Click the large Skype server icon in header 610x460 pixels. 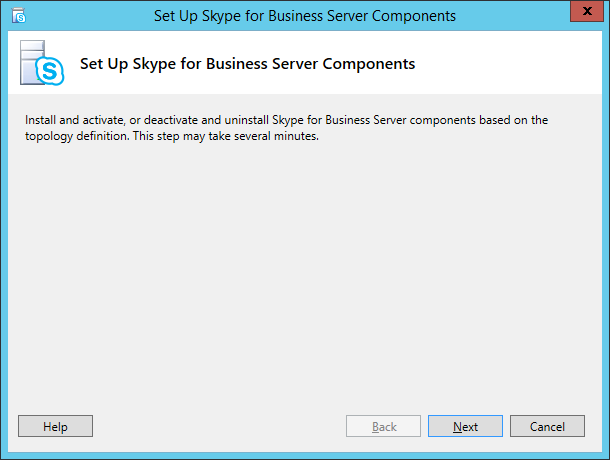[42, 63]
